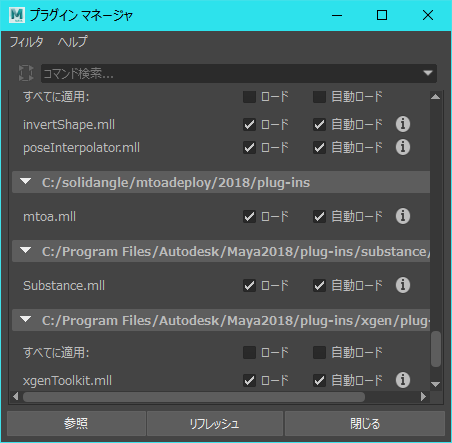Click the vertical scrollbar thumb
The height and width of the screenshot is (443, 452).
click(436, 349)
